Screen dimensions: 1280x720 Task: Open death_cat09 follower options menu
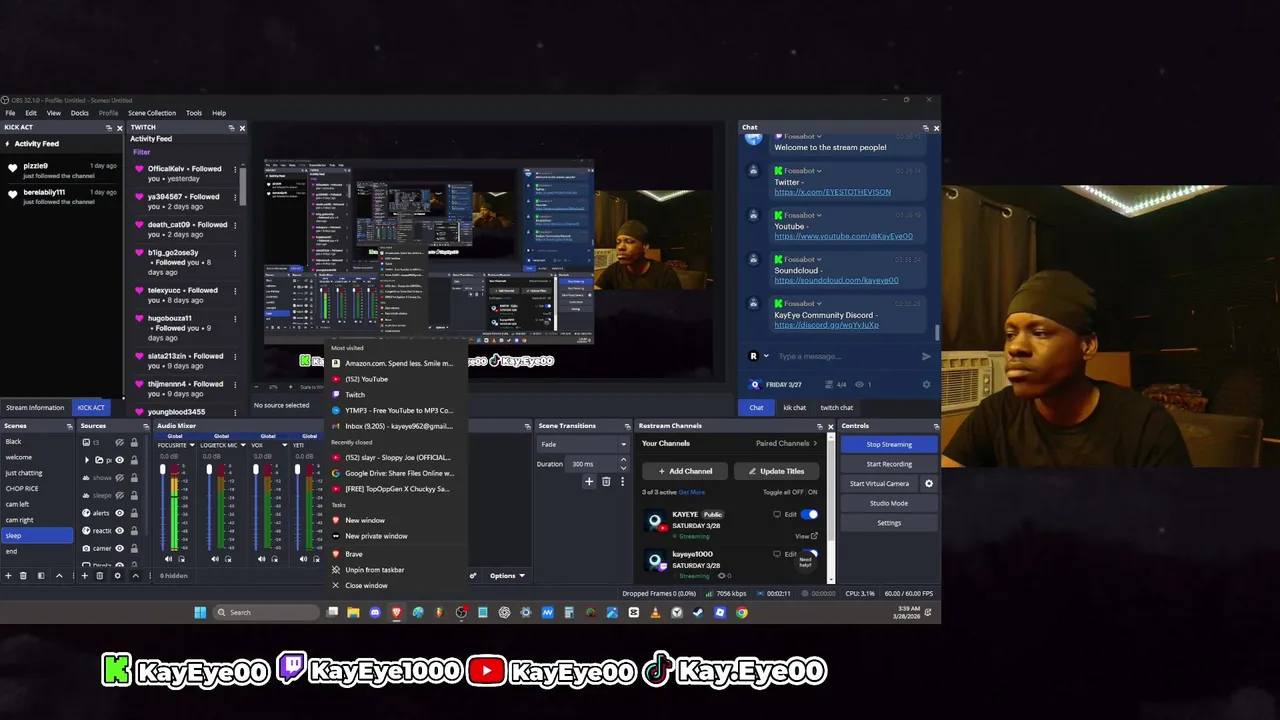click(235, 225)
